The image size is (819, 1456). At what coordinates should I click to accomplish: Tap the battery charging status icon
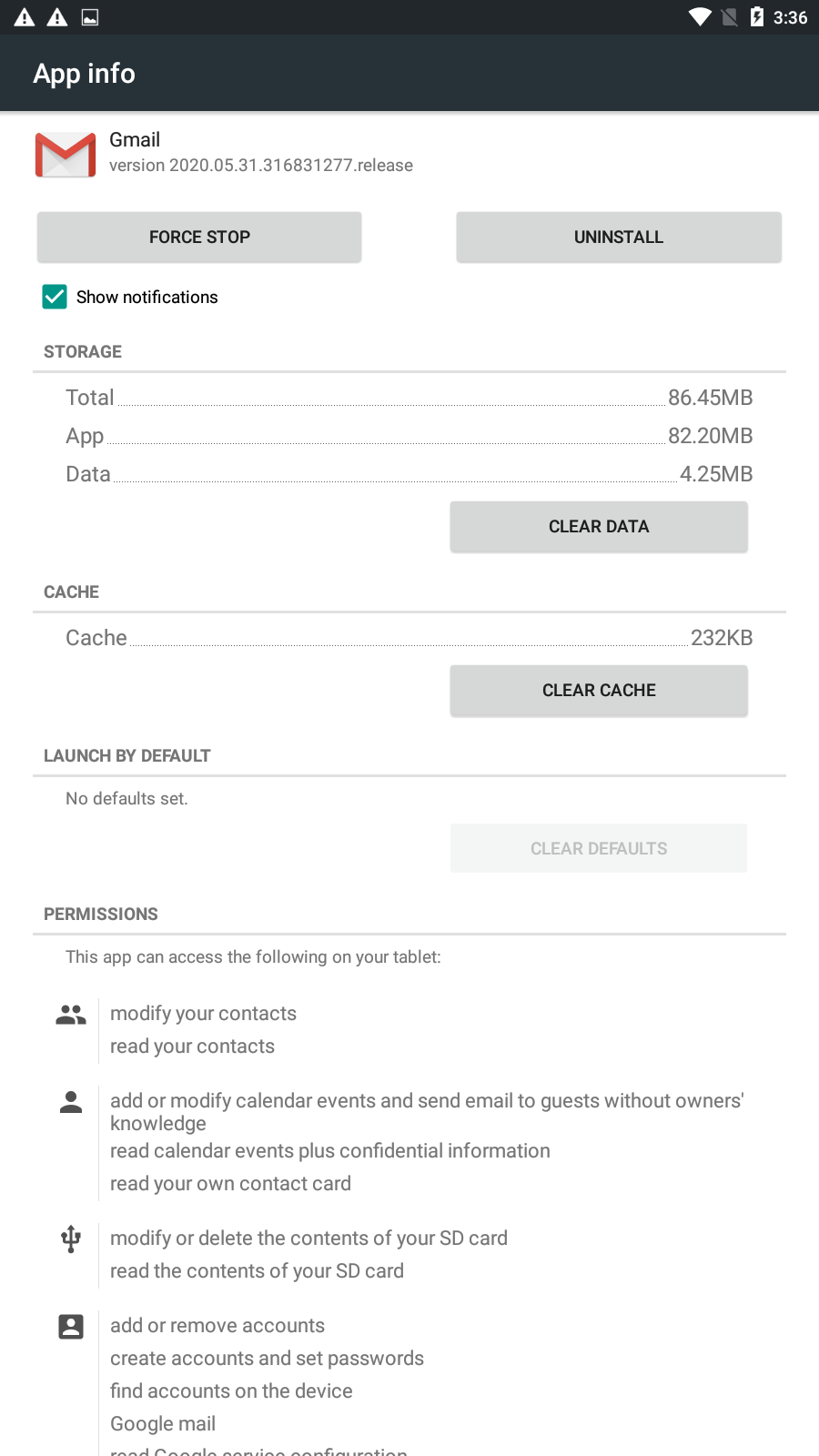click(x=757, y=17)
